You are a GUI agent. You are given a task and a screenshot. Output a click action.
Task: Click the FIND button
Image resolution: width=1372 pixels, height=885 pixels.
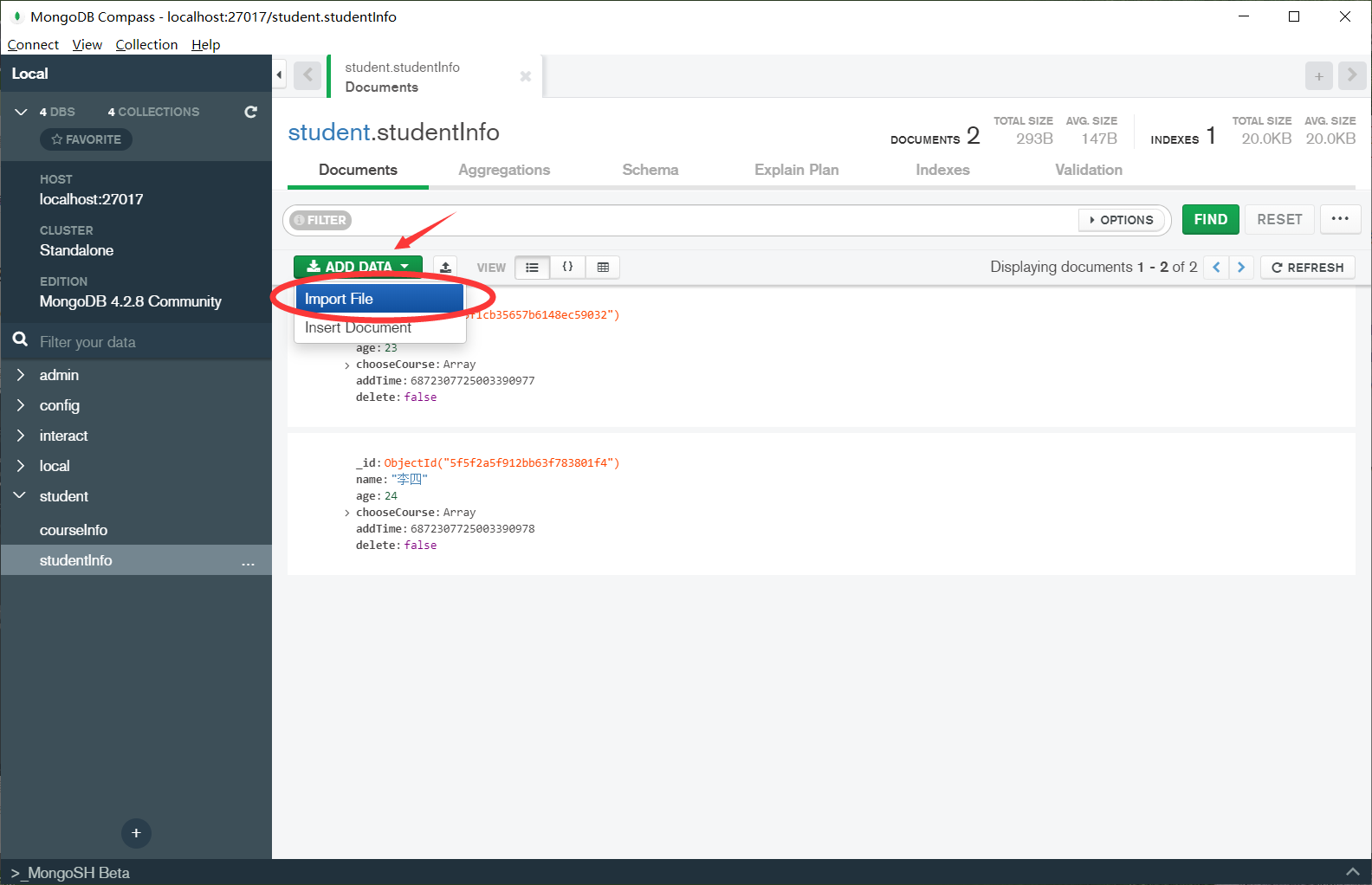(1211, 219)
